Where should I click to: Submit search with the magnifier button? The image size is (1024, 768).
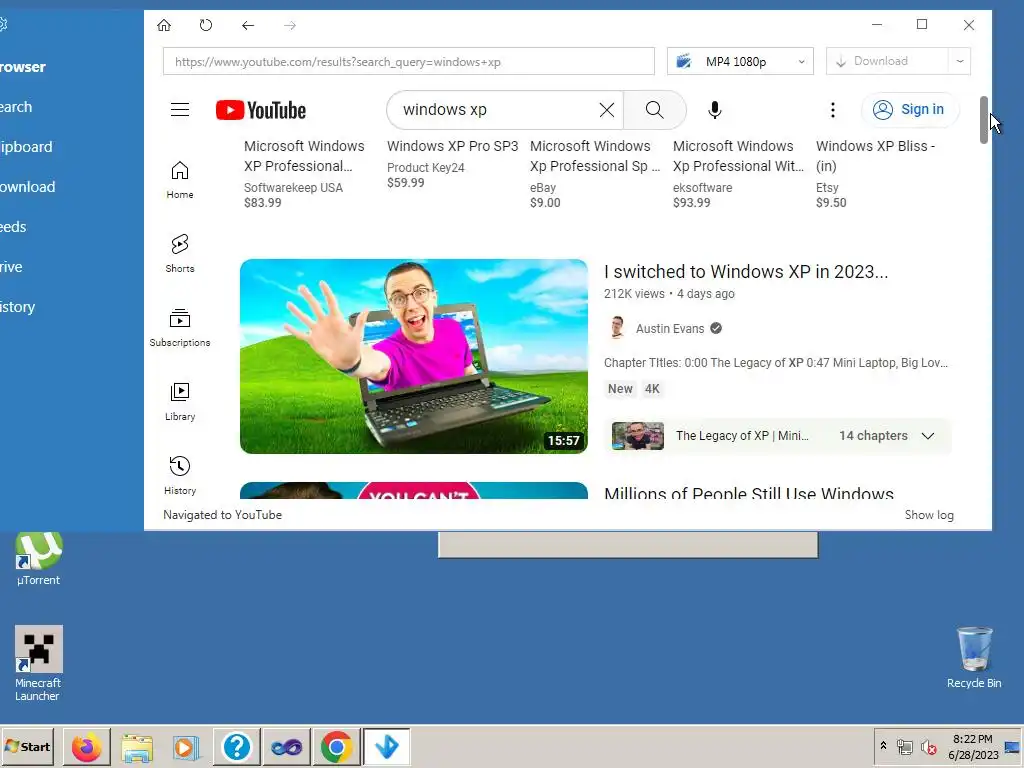(x=654, y=110)
